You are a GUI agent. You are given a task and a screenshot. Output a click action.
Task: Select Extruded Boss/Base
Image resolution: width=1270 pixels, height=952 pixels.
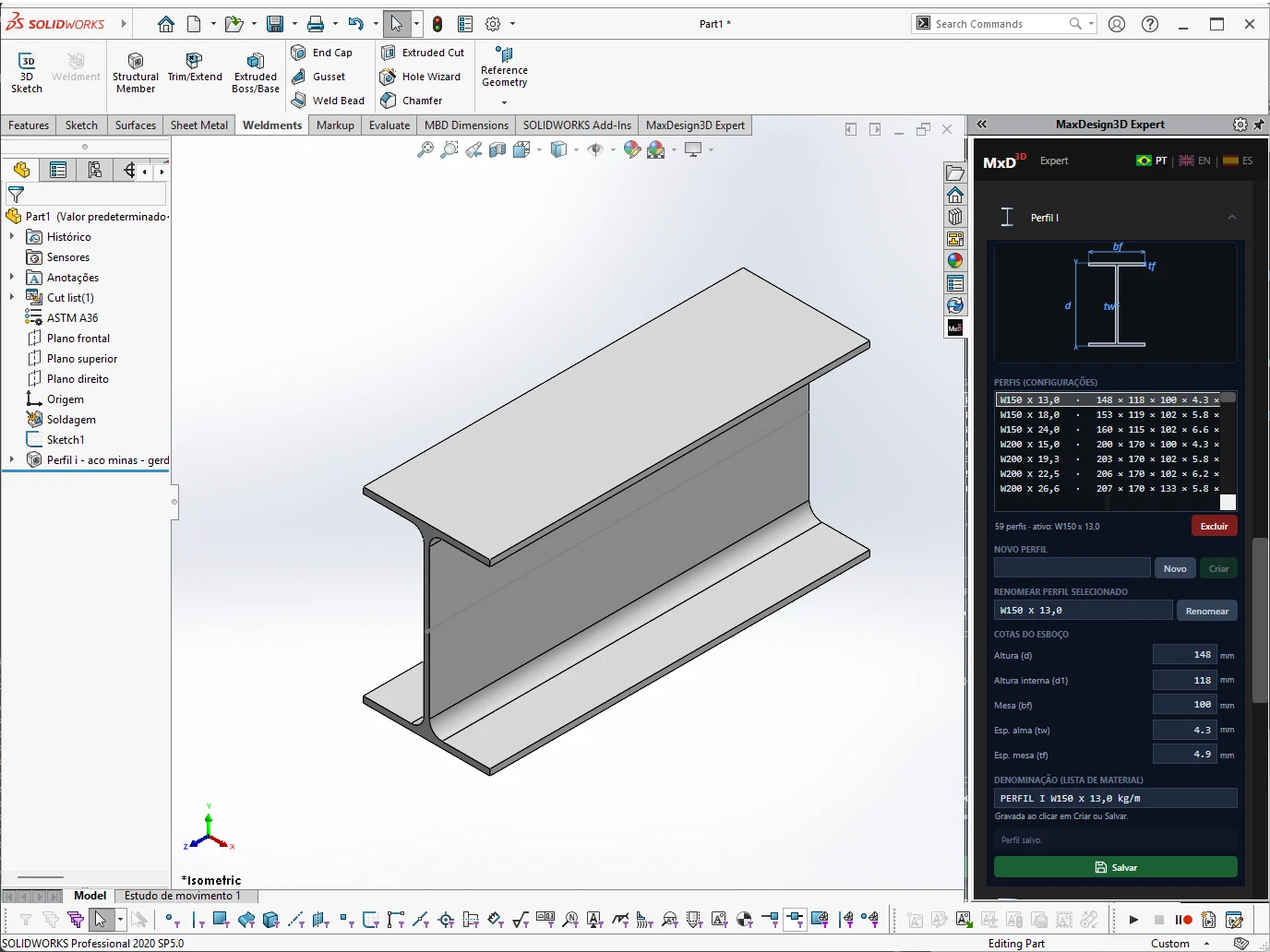point(256,73)
